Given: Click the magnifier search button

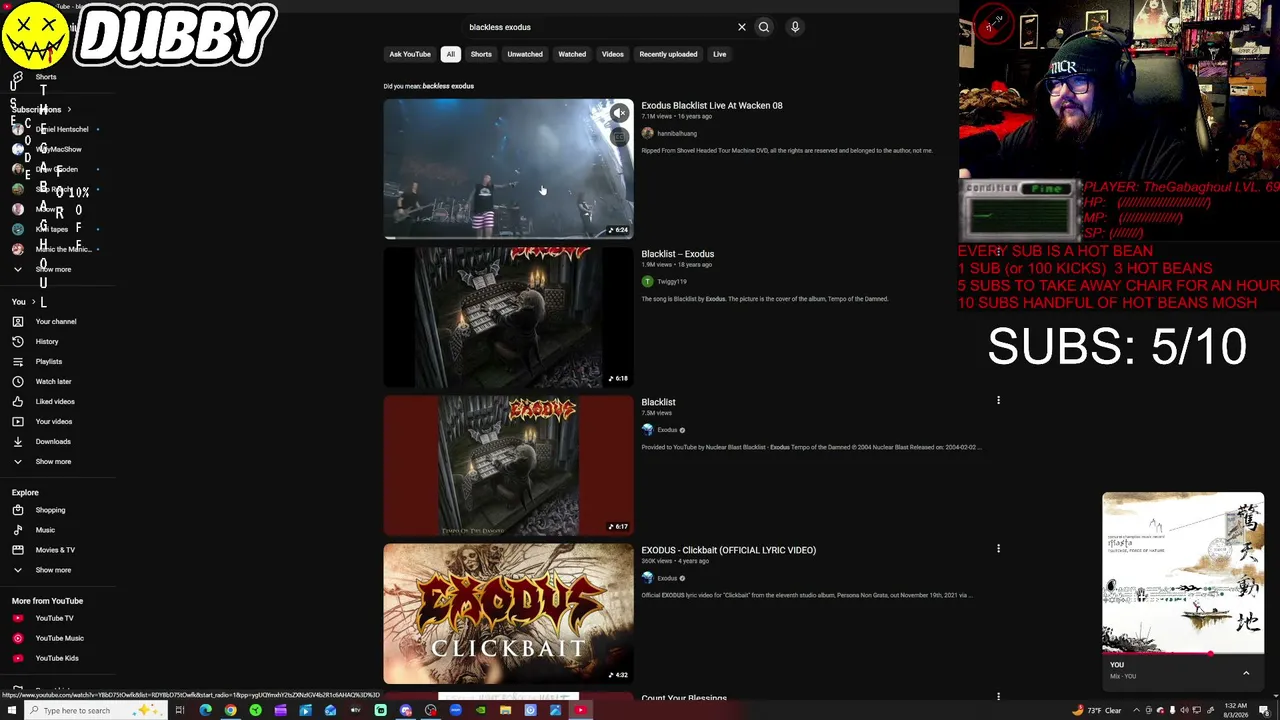Looking at the screenshot, I should 764,27.
